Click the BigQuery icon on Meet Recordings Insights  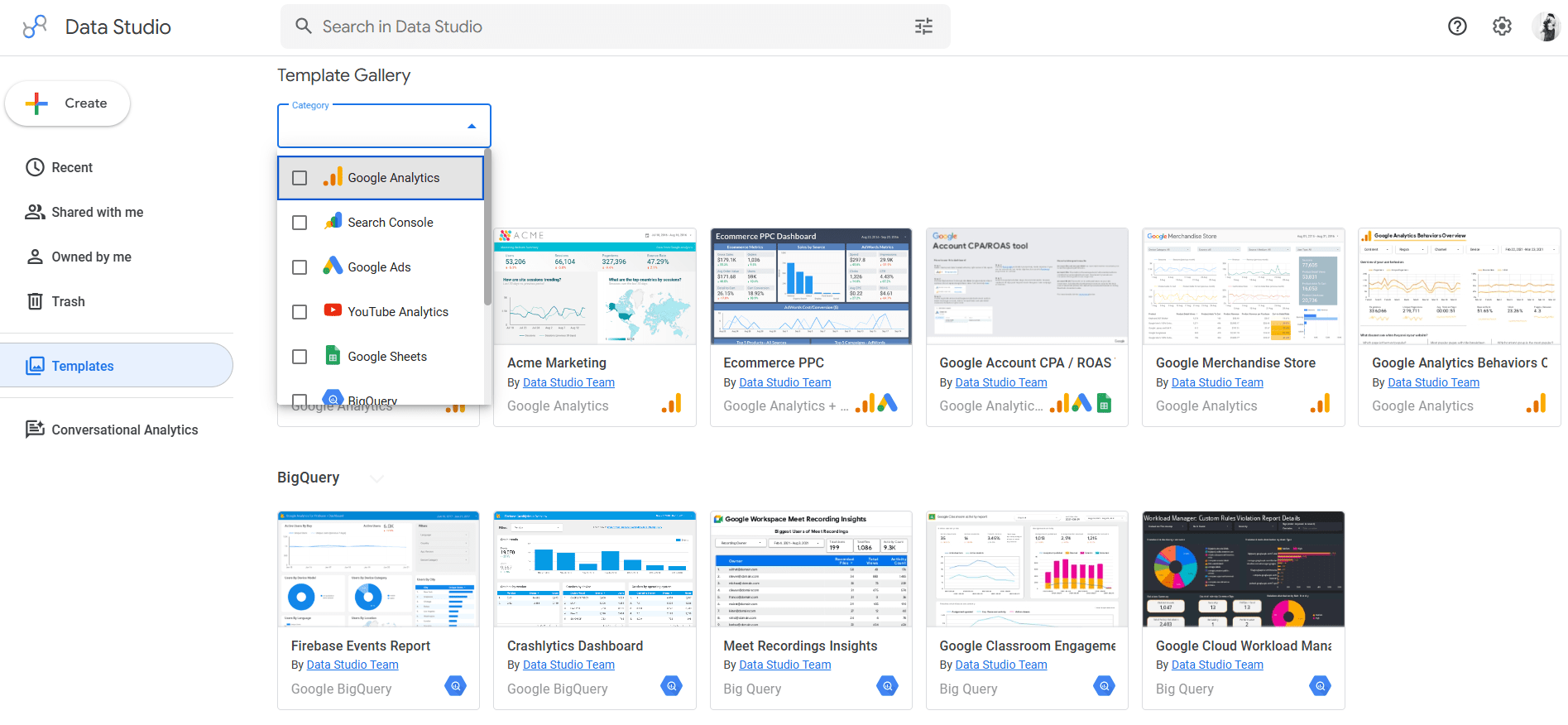point(888,686)
